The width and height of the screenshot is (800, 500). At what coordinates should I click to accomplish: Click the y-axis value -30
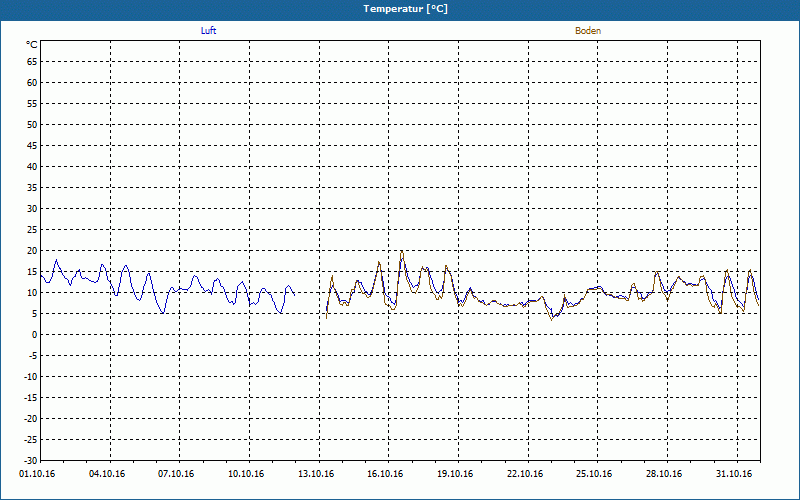[31, 460]
